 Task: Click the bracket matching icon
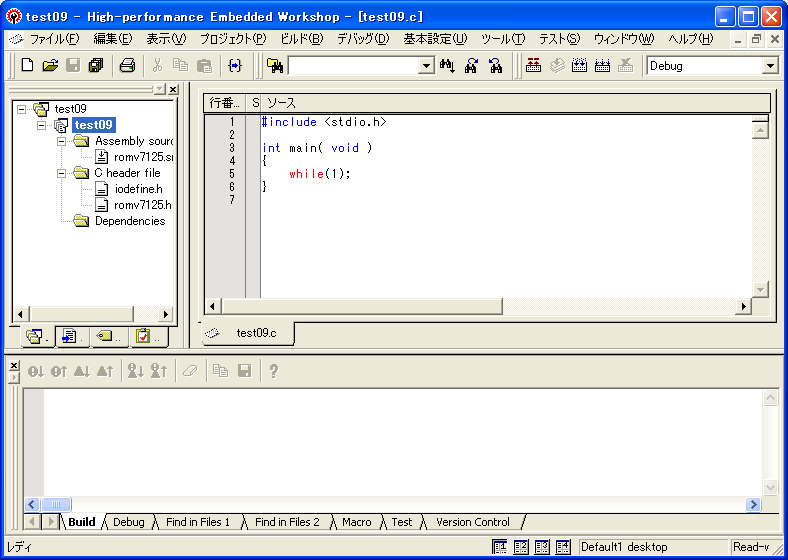coord(234,66)
